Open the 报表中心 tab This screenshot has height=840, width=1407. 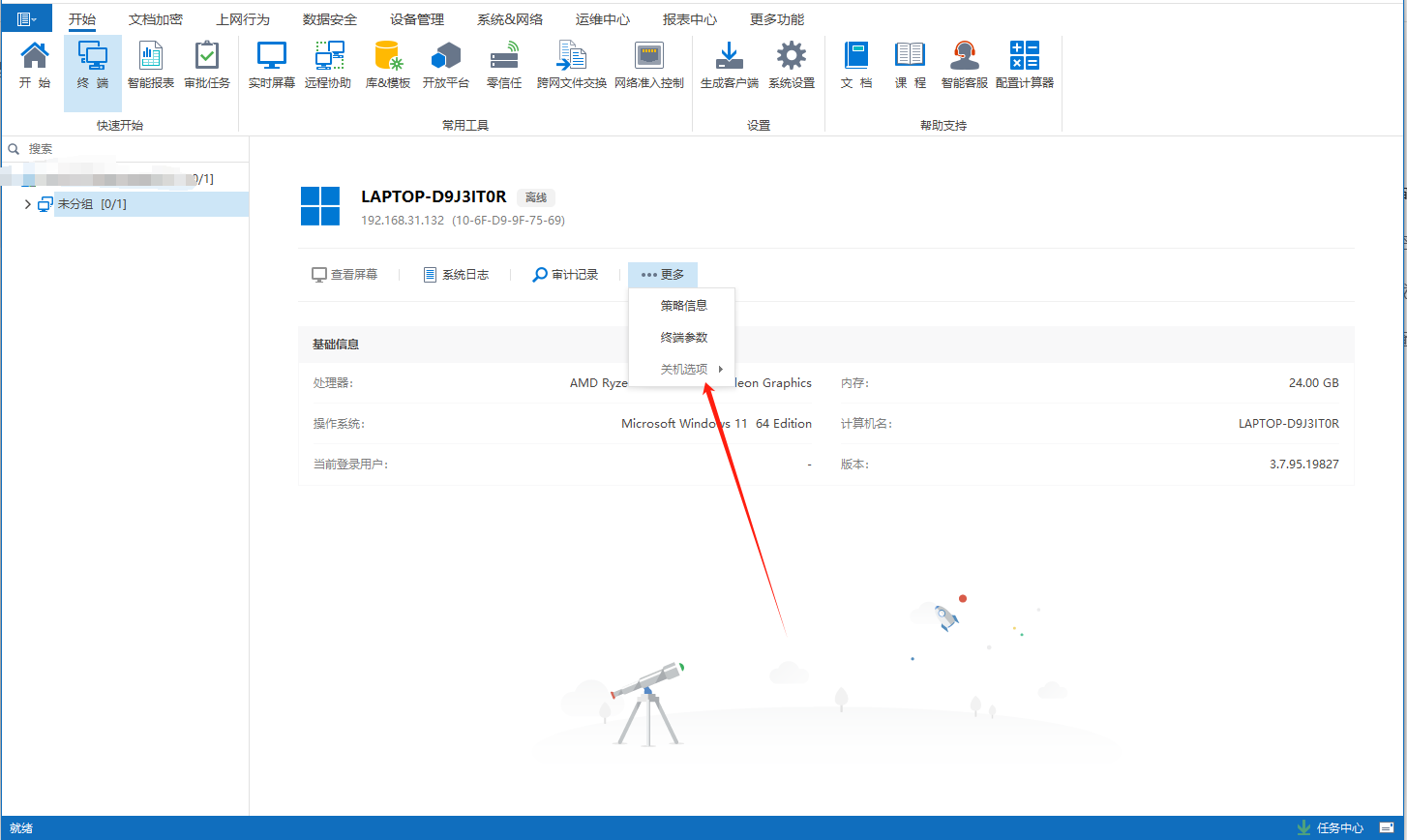(690, 19)
